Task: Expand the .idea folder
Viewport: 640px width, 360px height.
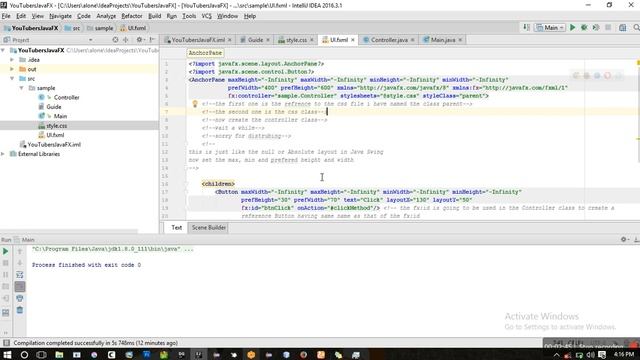Action: click(12, 60)
